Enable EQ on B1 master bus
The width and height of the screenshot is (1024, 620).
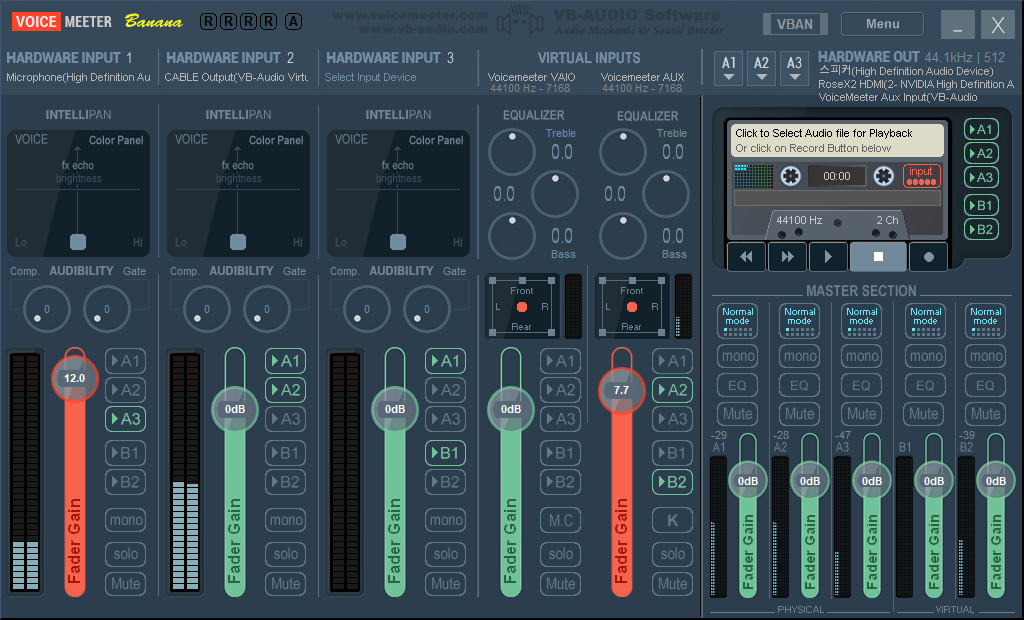925,385
